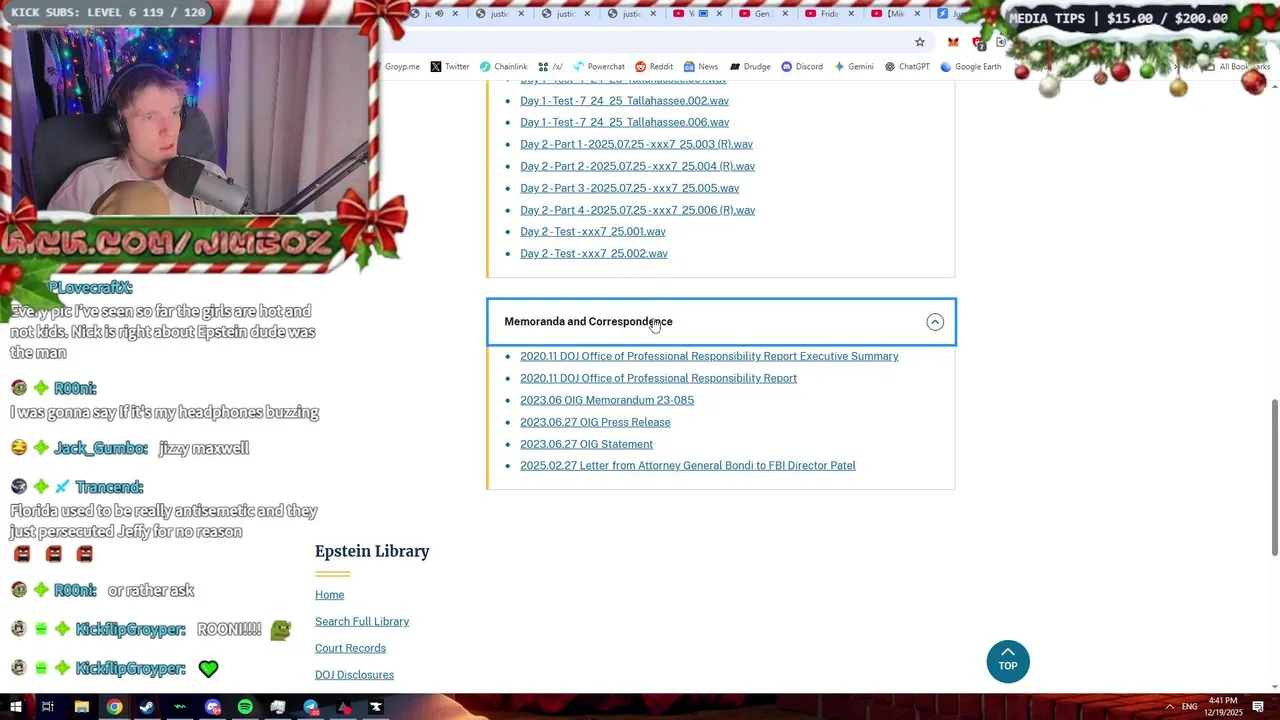The height and width of the screenshot is (720, 1280).
Task: Switch to Chrome in taskbar
Action: [x=115, y=707]
